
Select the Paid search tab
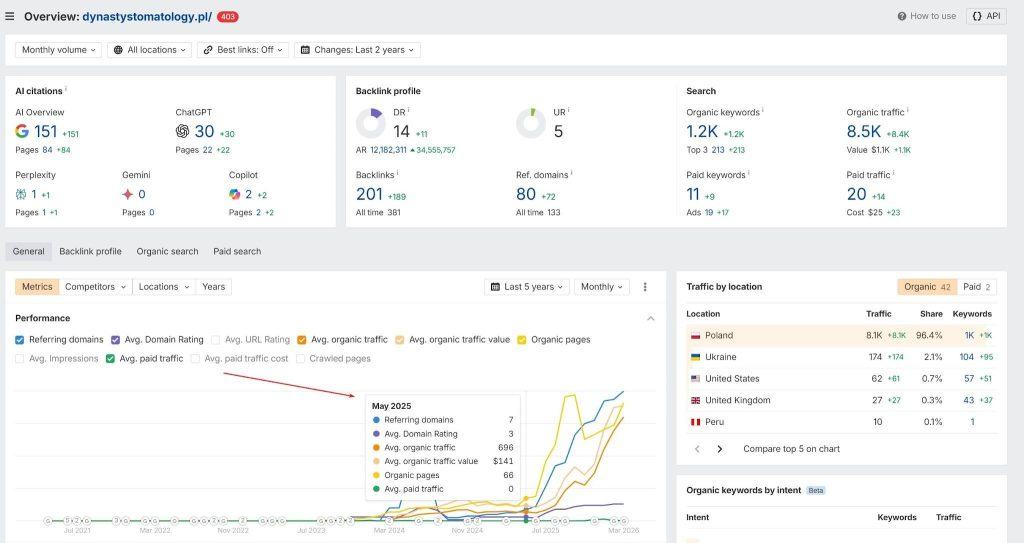click(237, 252)
